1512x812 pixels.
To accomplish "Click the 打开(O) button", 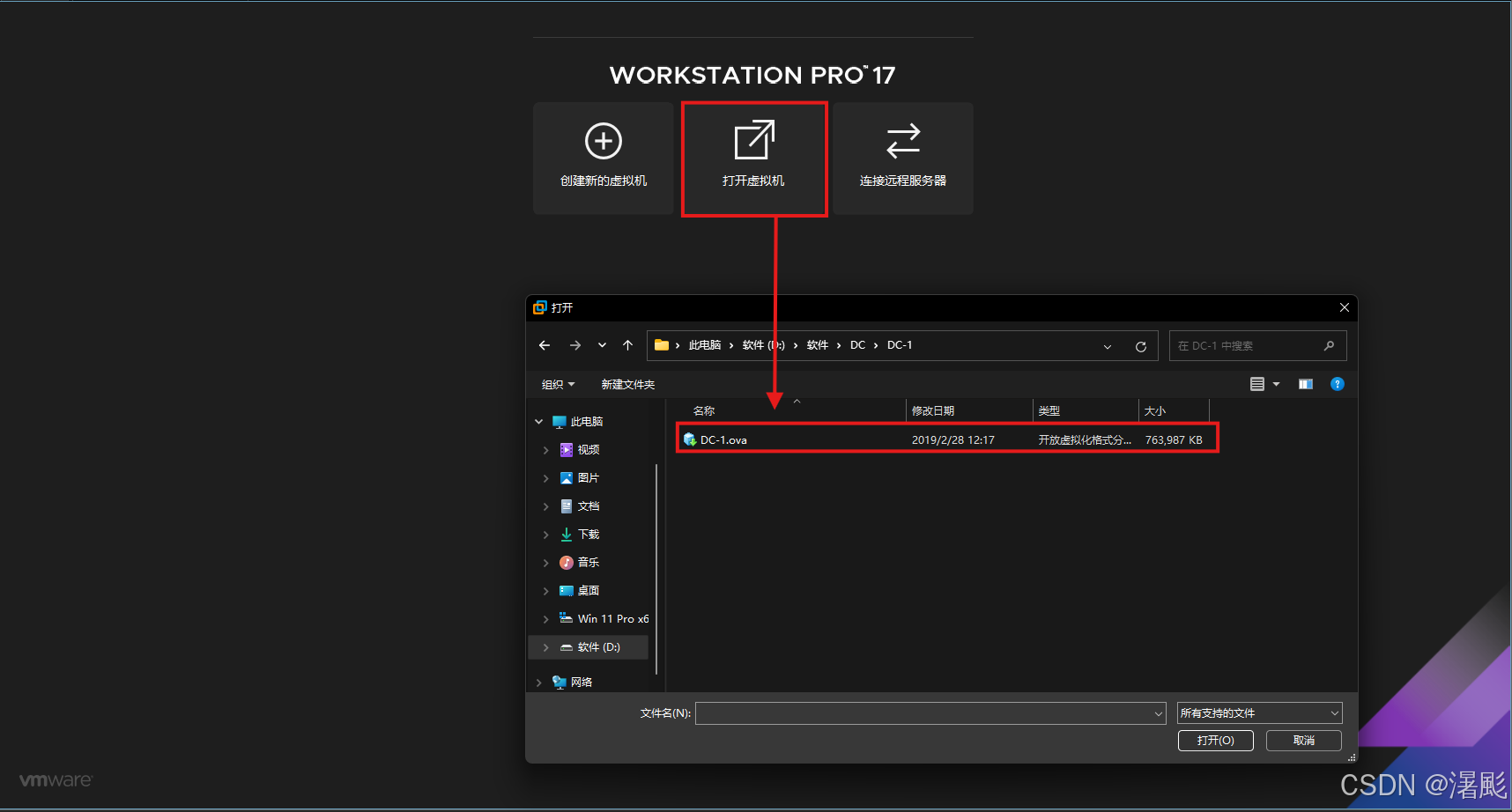I will (x=1216, y=741).
